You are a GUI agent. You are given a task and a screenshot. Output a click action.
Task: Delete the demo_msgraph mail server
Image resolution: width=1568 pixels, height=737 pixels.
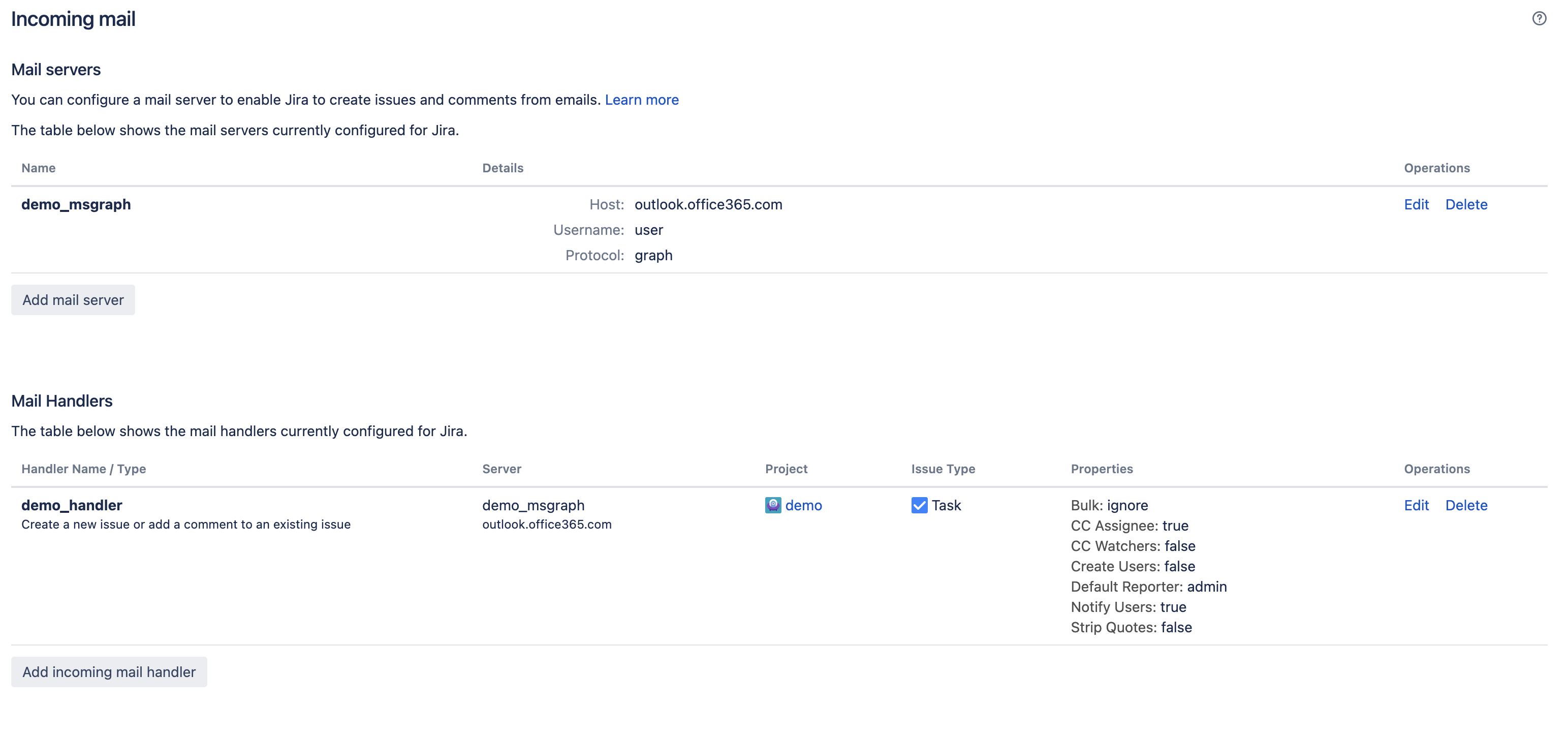[1466, 204]
